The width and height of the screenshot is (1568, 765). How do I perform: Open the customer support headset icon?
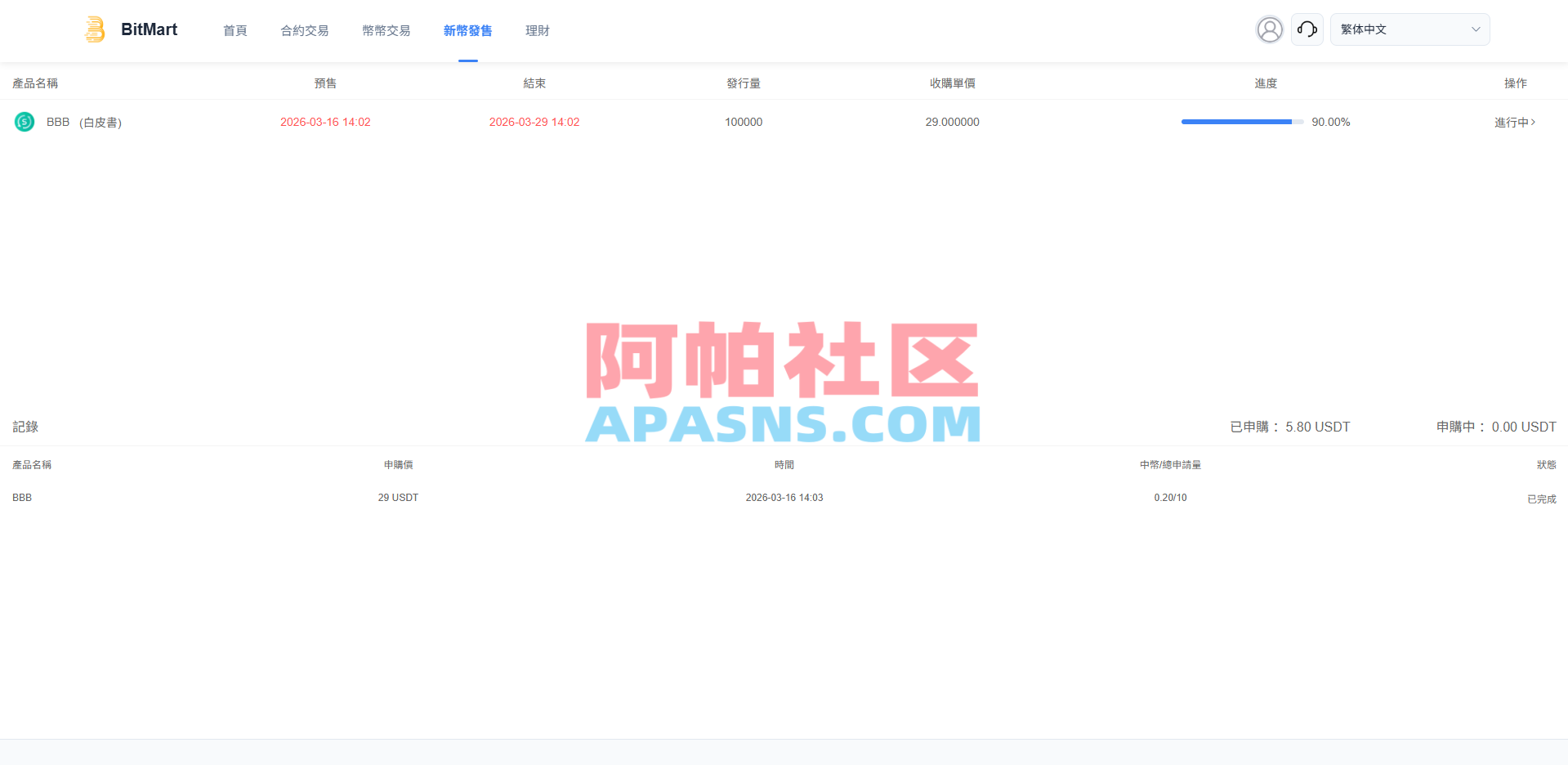pyautogui.click(x=1307, y=29)
